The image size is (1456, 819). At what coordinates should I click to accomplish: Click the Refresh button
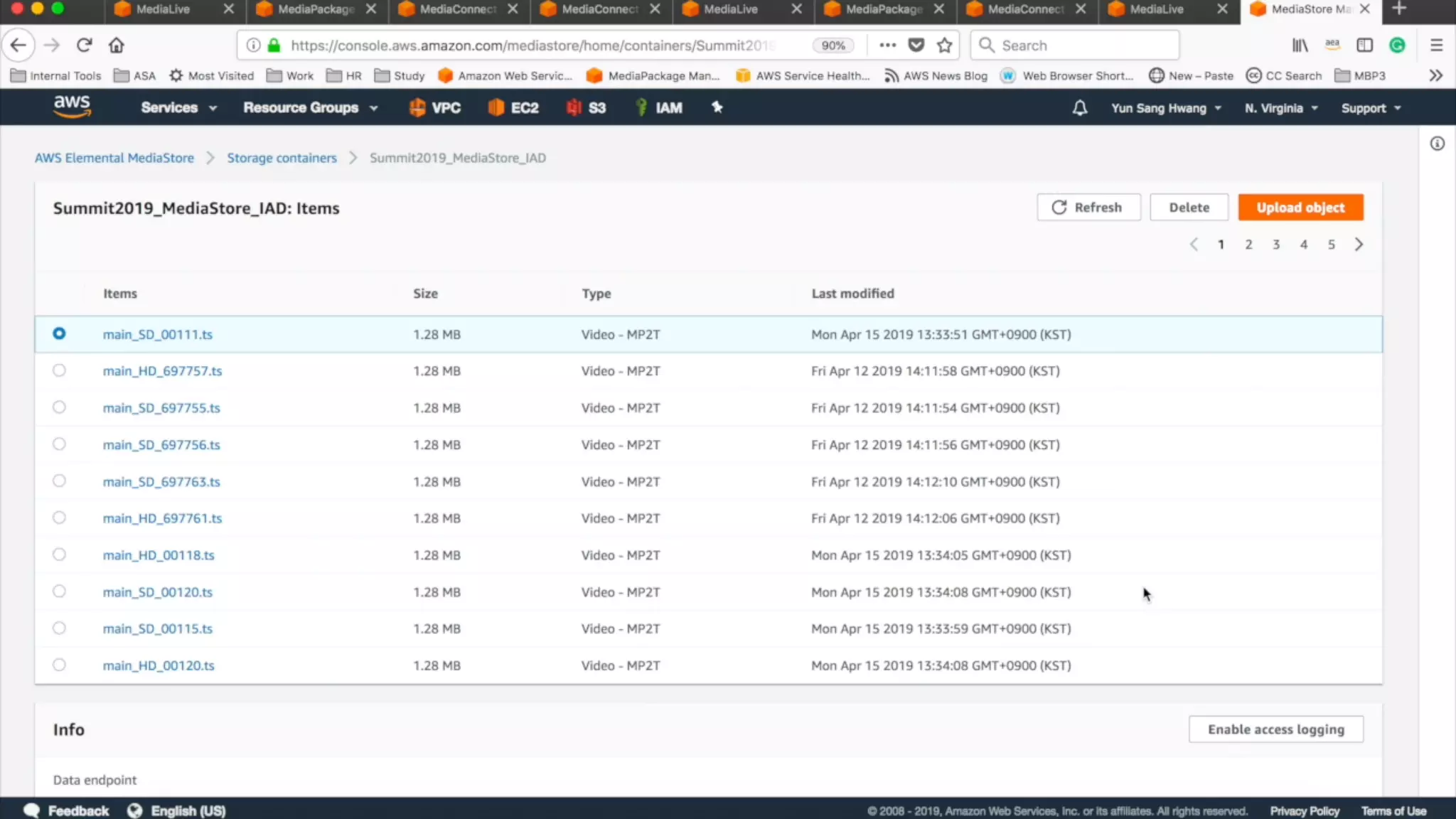[x=1088, y=208]
